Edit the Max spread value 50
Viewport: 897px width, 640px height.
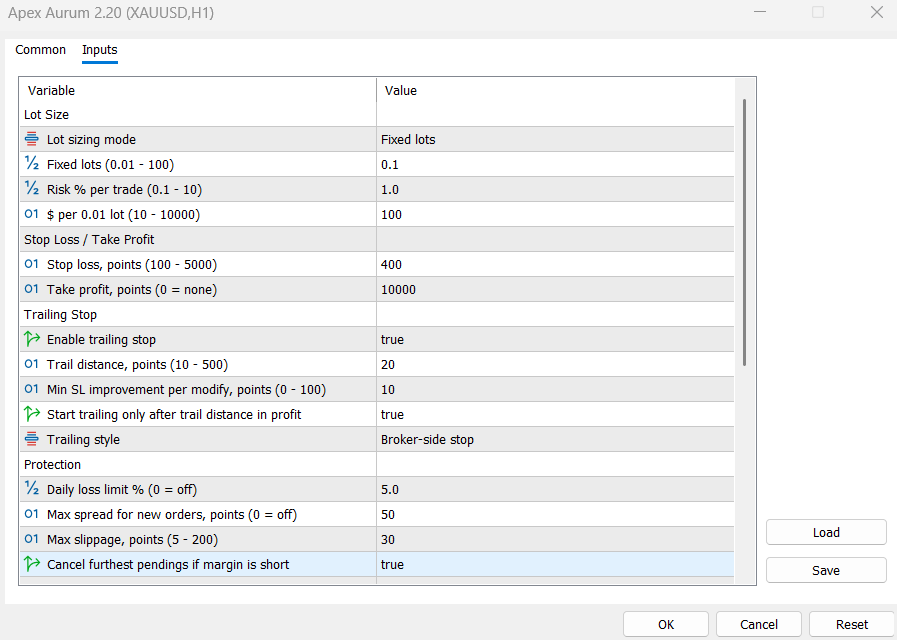(x=555, y=514)
